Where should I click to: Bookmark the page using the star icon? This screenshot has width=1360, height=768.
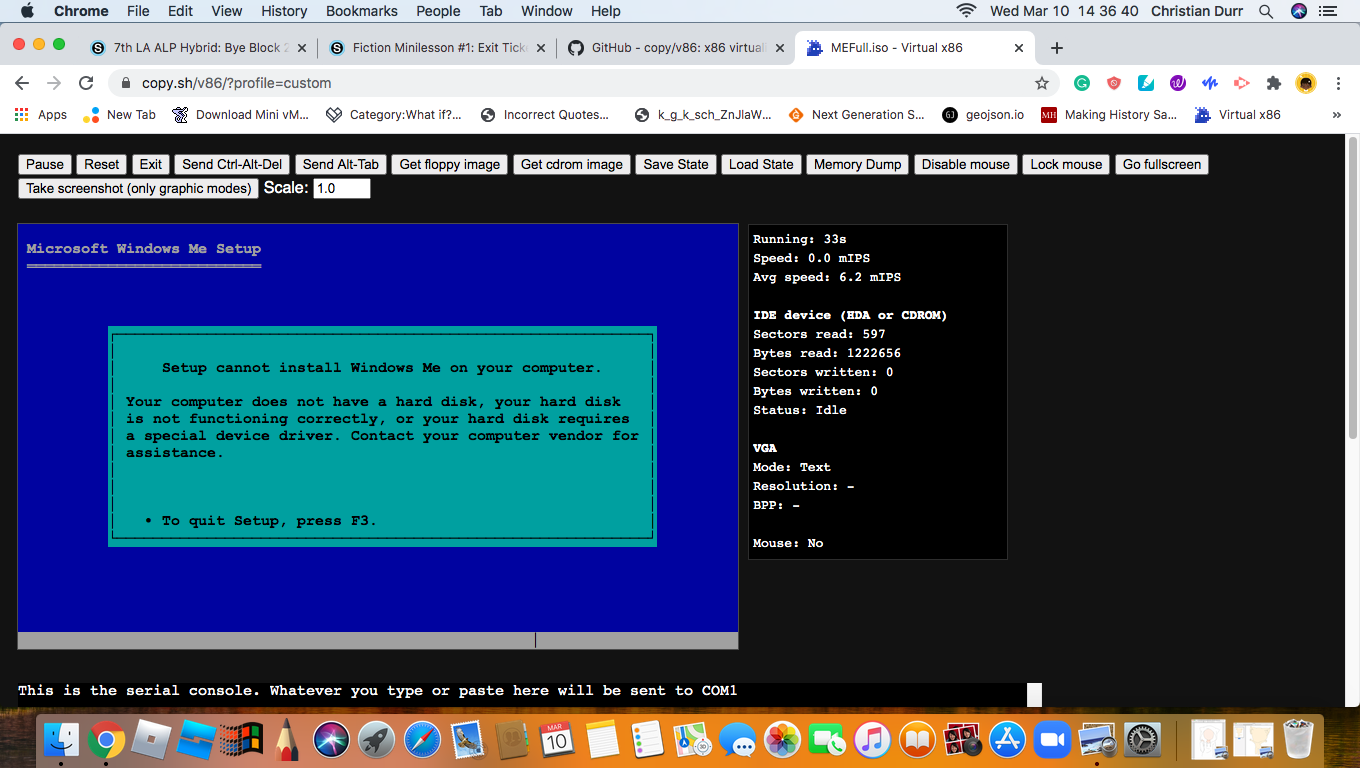coord(1042,84)
